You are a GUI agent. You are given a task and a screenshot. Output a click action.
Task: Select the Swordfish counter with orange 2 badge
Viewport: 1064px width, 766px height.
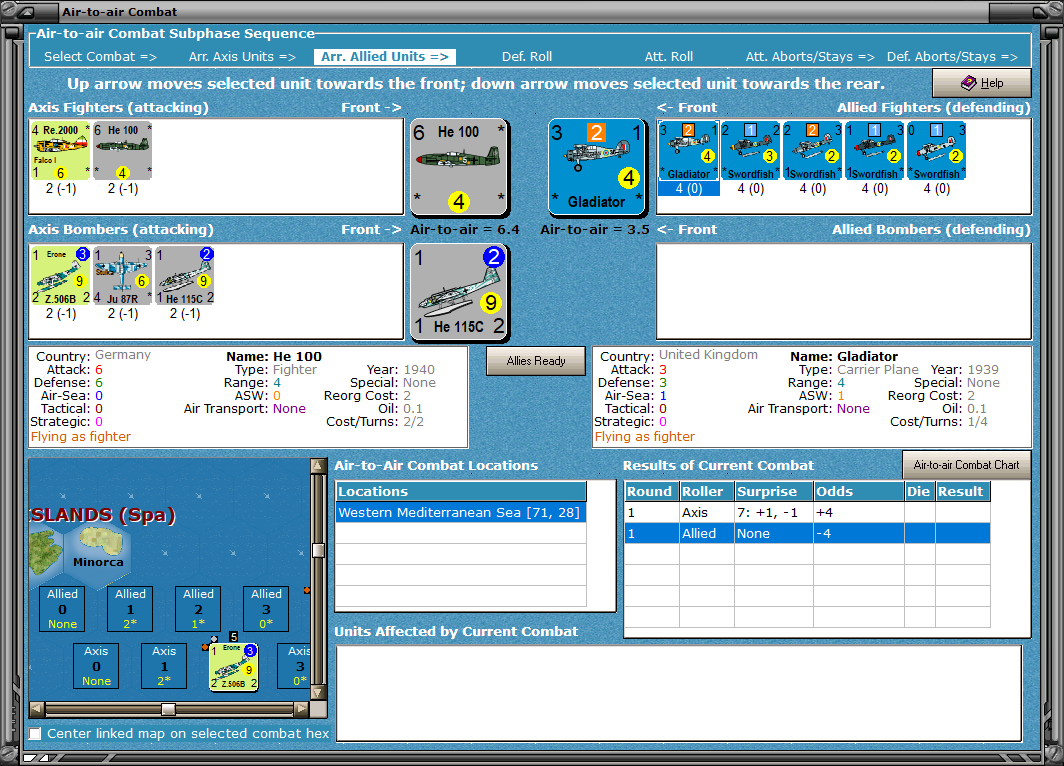(812, 151)
